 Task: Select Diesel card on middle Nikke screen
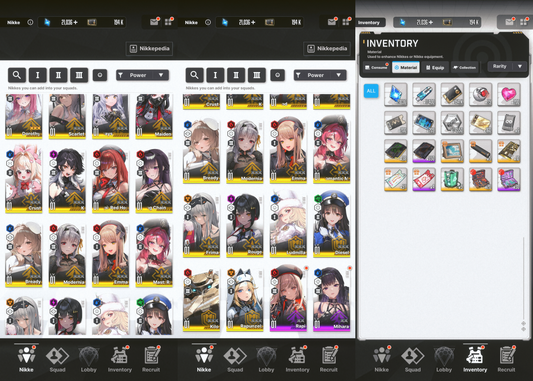331,225
